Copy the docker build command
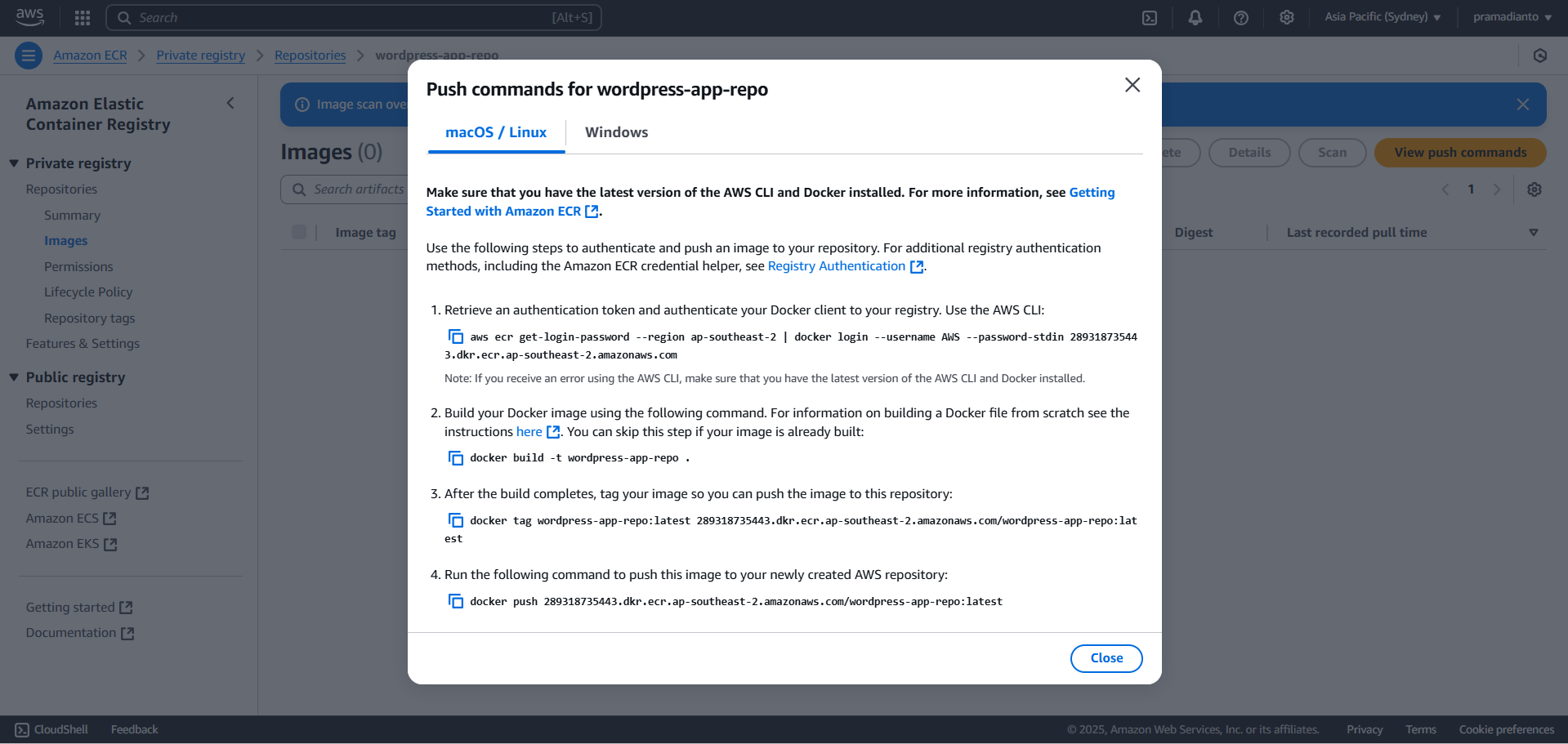 point(456,458)
